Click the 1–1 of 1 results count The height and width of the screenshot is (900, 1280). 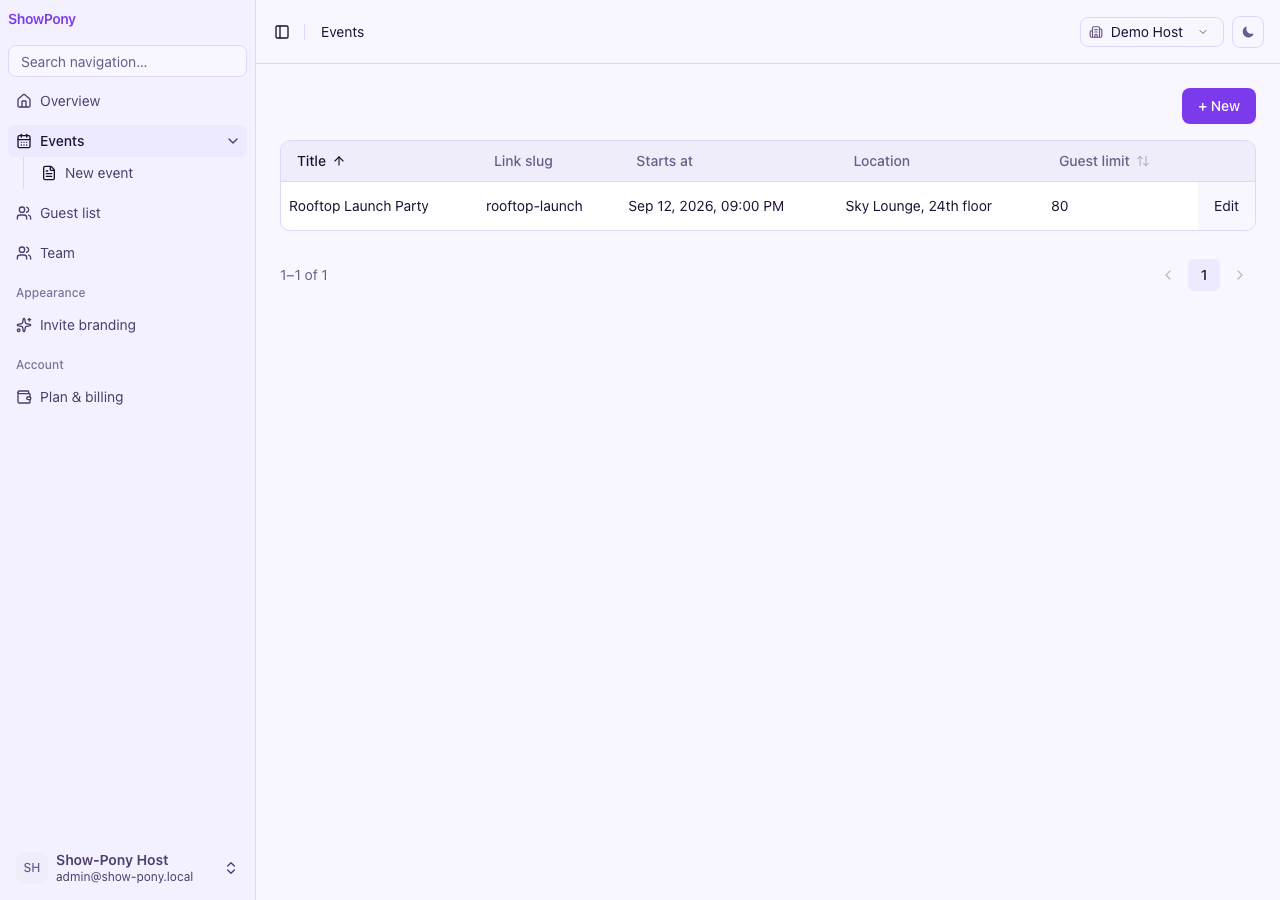pyautogui.click(x=304, y=275)
